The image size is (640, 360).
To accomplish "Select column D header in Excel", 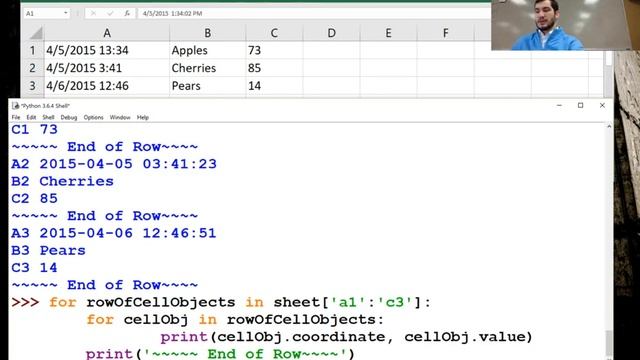I will click(331, 33).
